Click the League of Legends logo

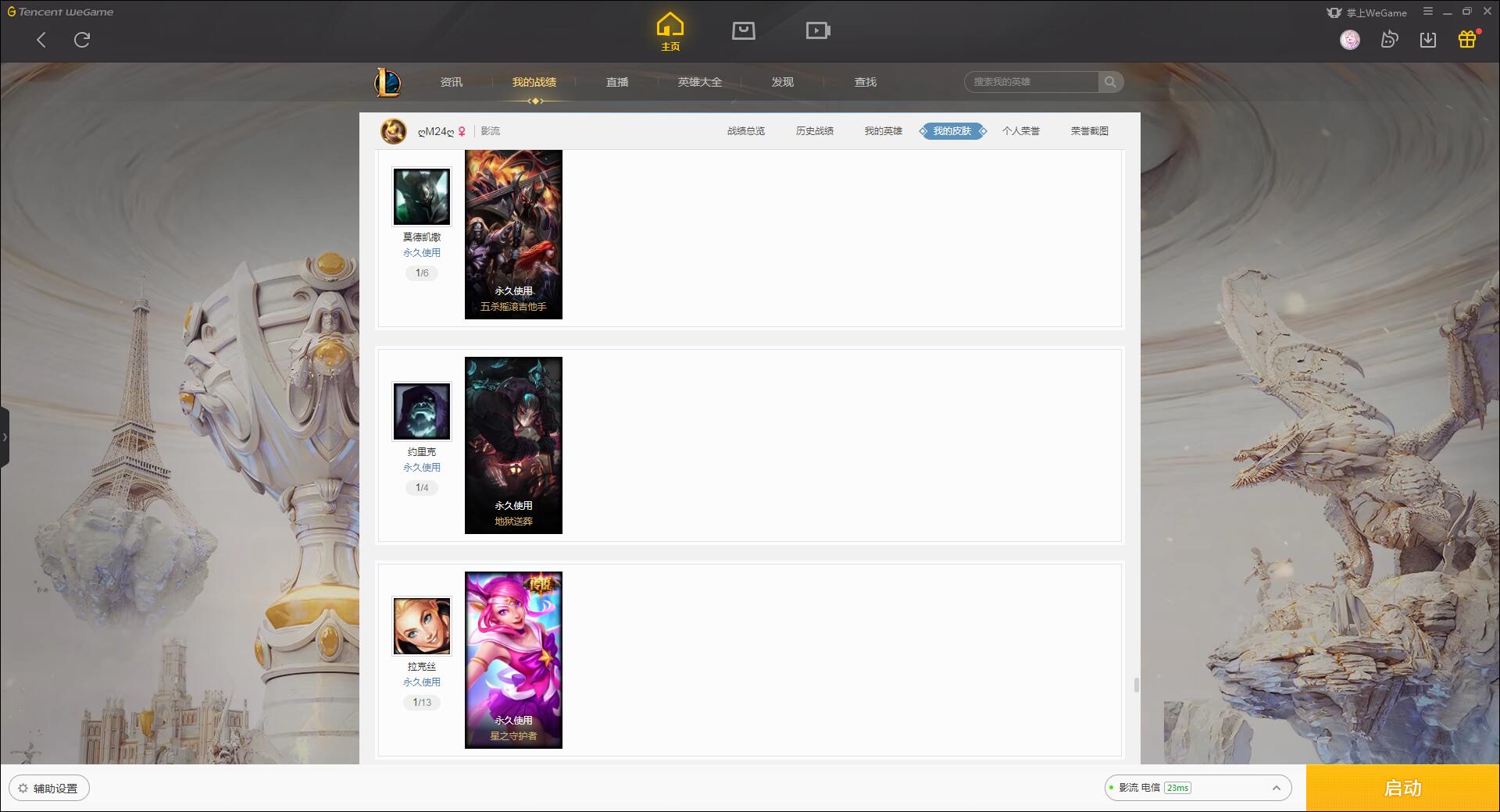point(387,82)
